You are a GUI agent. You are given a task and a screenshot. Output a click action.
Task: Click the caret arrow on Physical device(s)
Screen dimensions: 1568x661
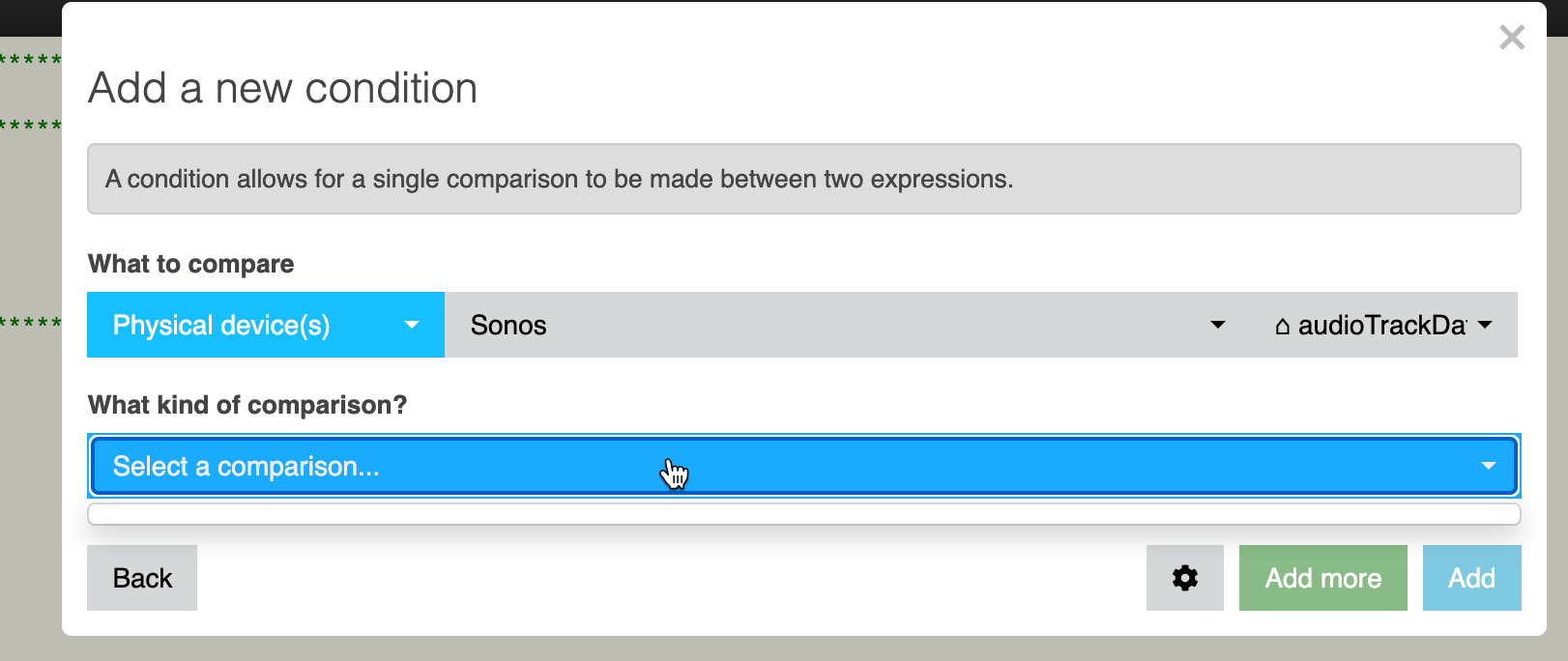coord(412,325)
